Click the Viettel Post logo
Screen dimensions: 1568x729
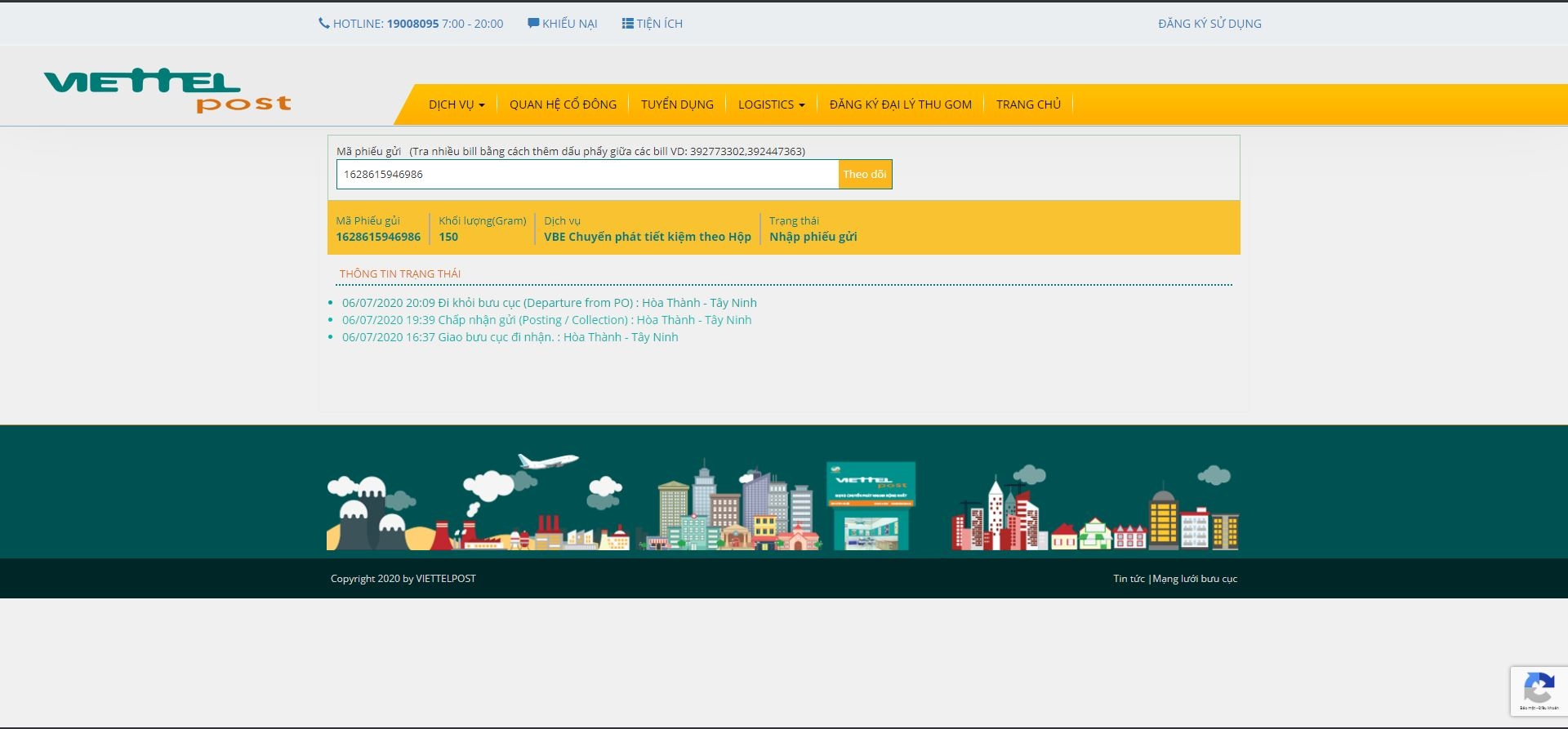(167, 90)
